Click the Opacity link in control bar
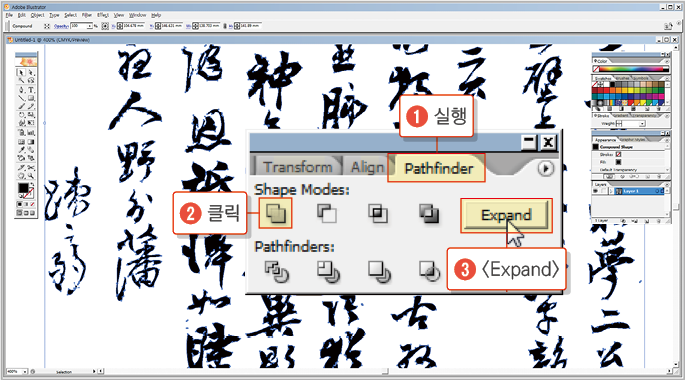The image size is (685, 380). (x=61, y=26)
